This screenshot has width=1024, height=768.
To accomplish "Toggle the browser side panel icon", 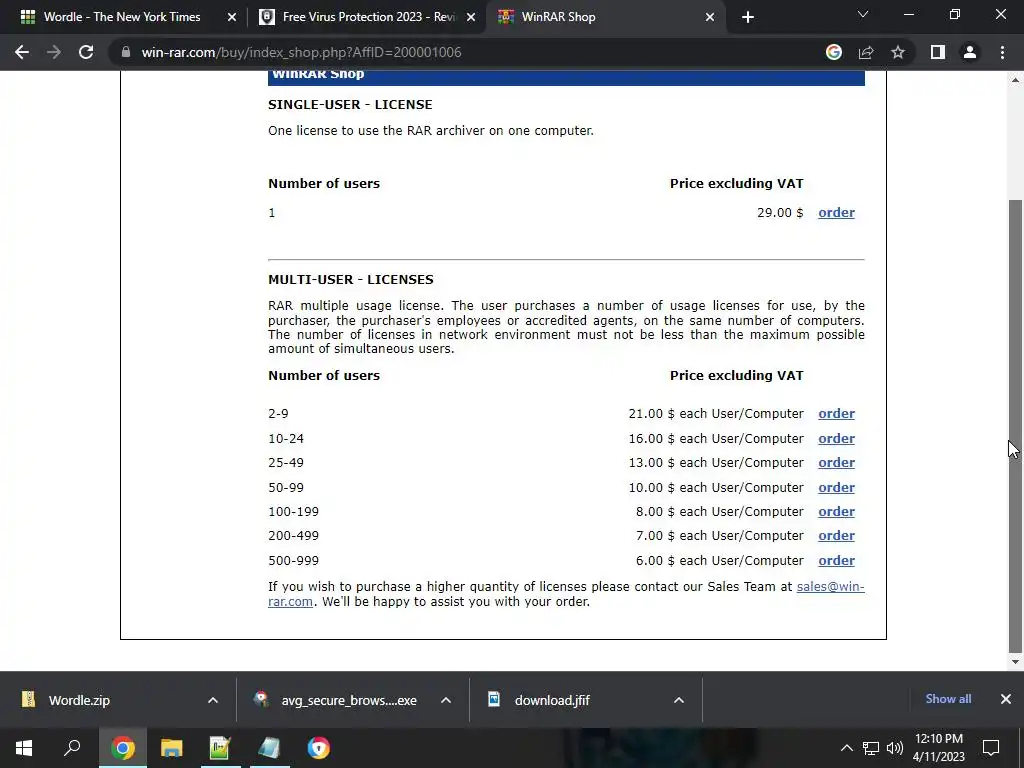I will coord(938,52).
